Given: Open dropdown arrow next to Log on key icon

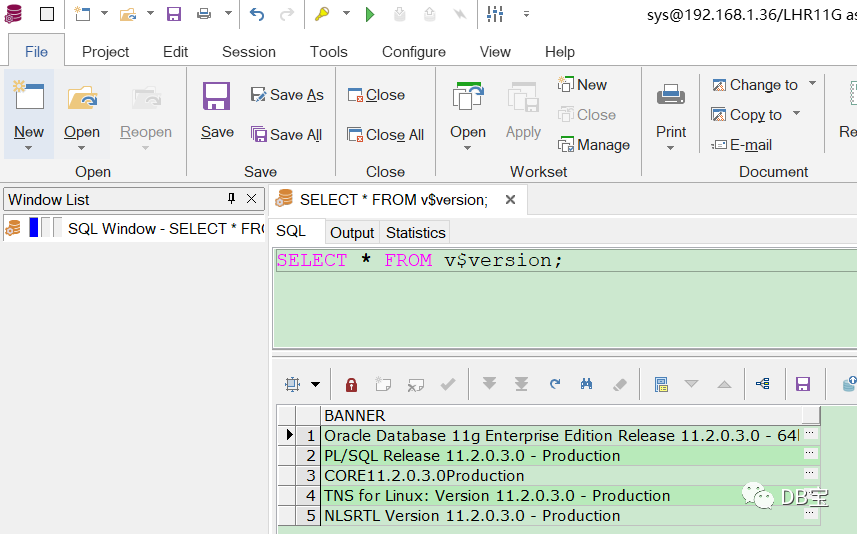Looking at the screenshot, I should click(x=347, y=13).
